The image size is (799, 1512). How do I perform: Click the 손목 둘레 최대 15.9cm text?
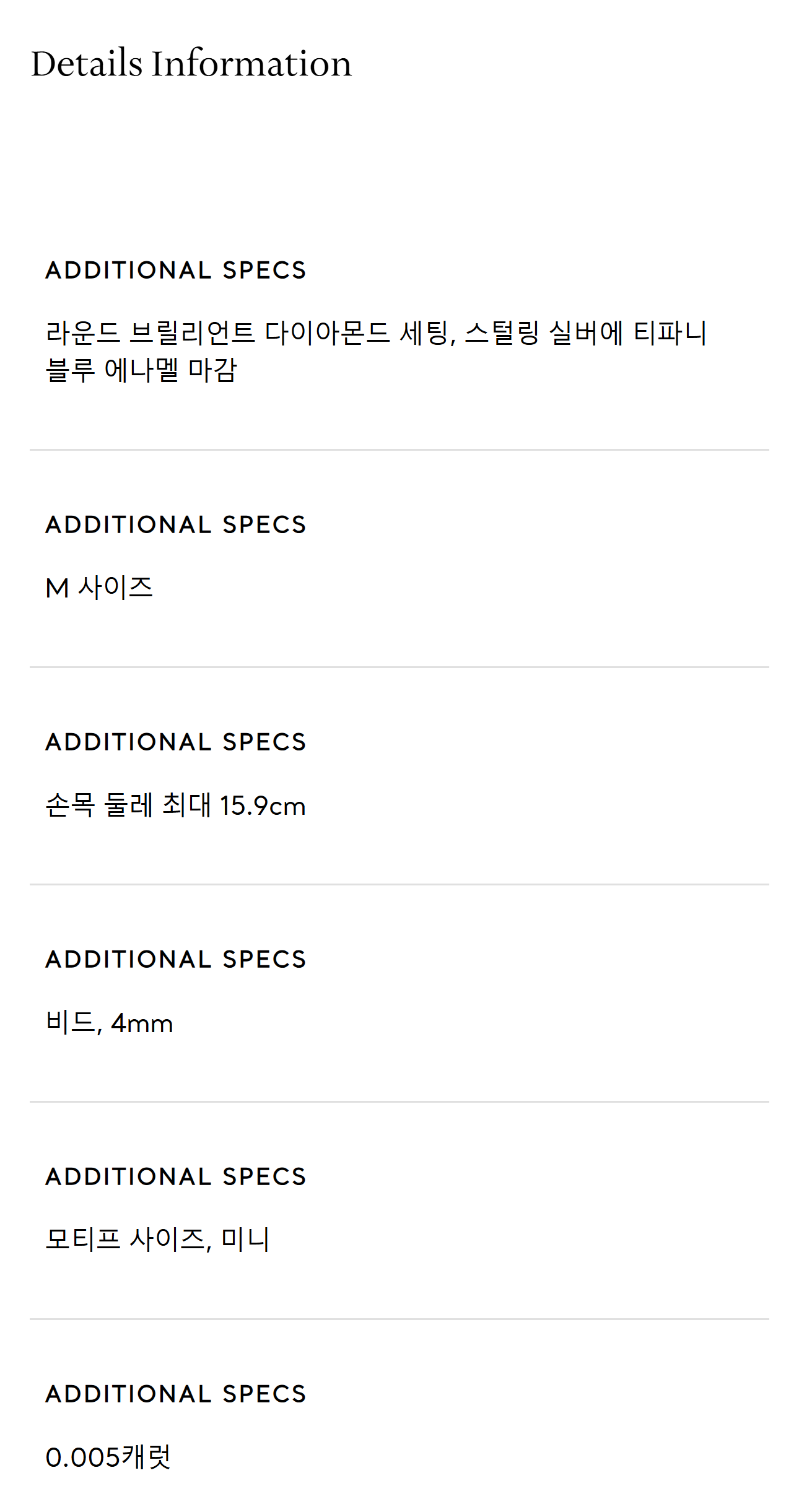(176, 806)
